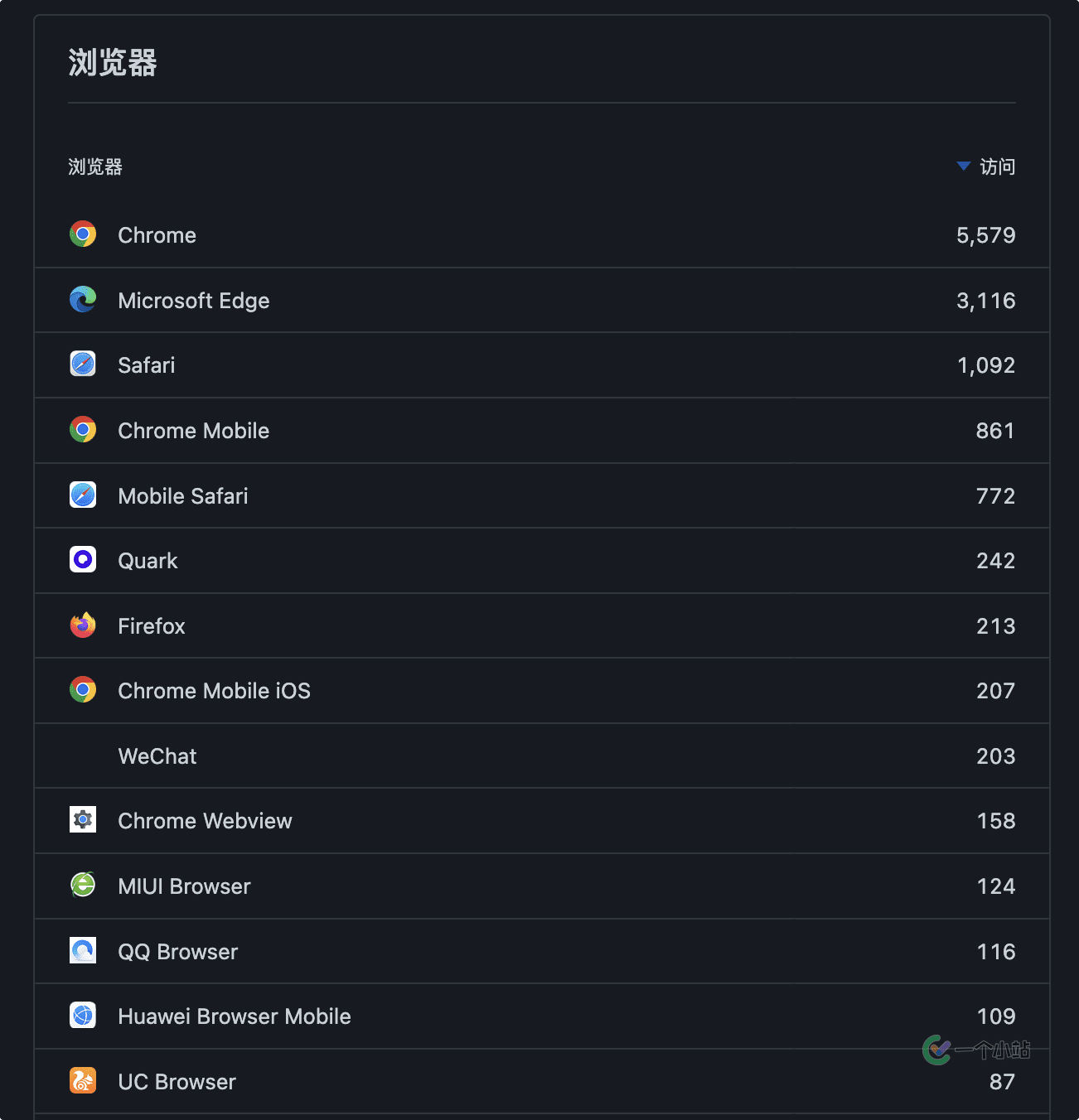Viewport: 1079px width, 1120px height.
Task: Click the UC Browser orange icon
Action: (83, 1081)
